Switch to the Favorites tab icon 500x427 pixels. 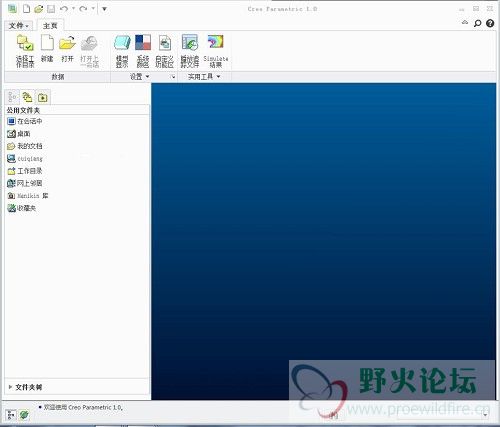click(43, 97)
